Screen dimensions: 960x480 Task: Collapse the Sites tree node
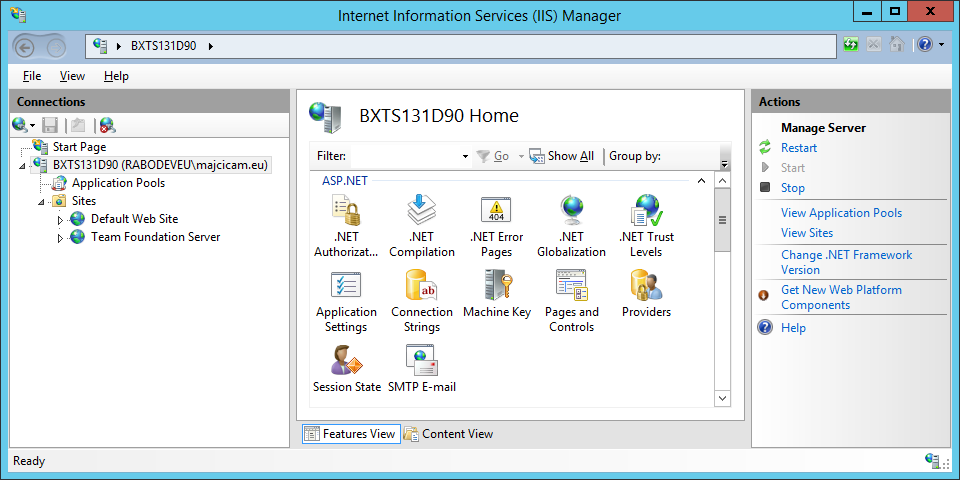point(41,201)
